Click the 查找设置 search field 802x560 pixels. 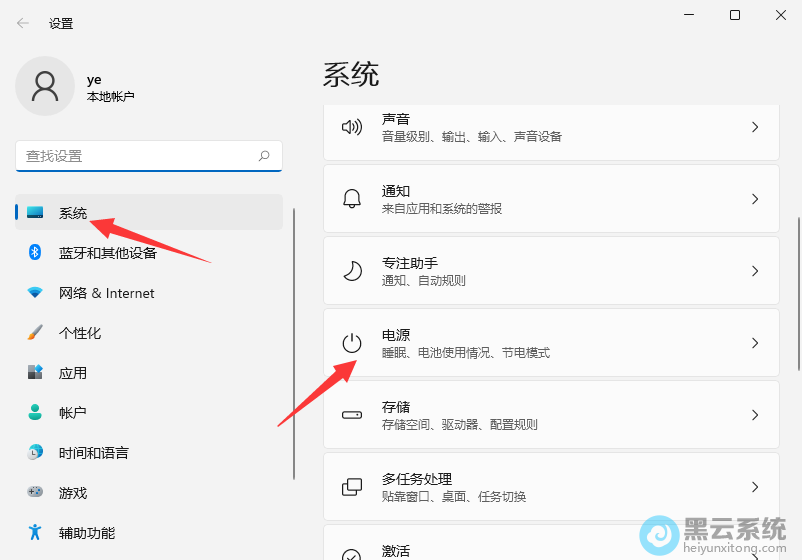[135, 156]
